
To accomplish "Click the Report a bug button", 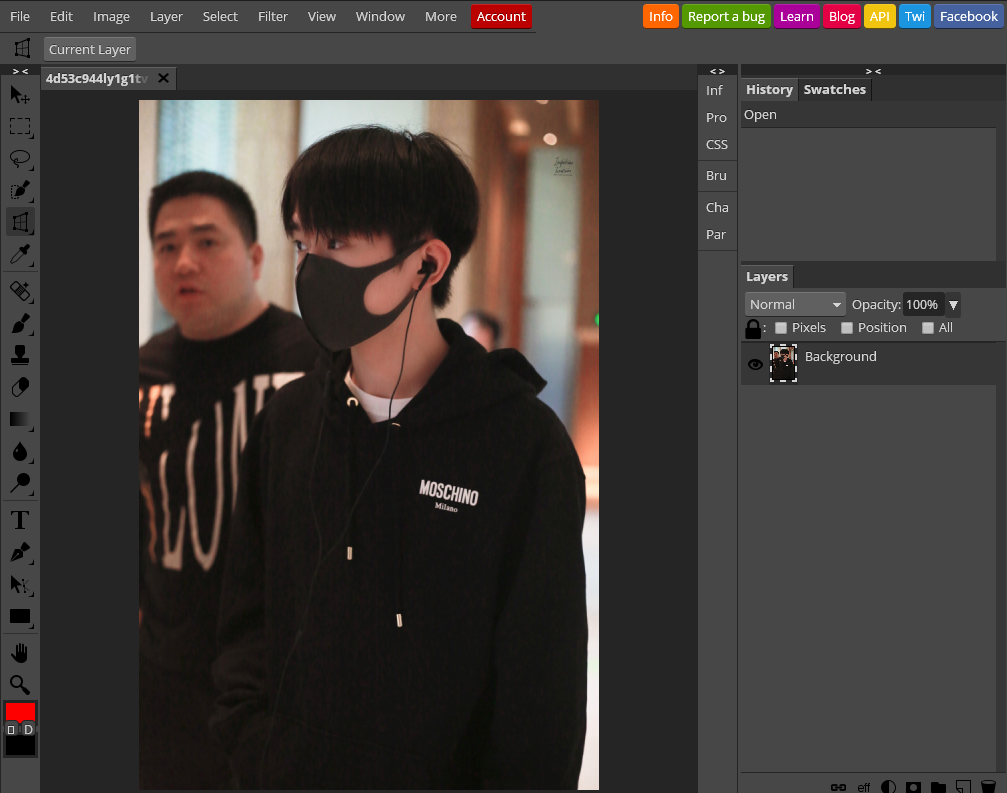I will pos(726,17).
